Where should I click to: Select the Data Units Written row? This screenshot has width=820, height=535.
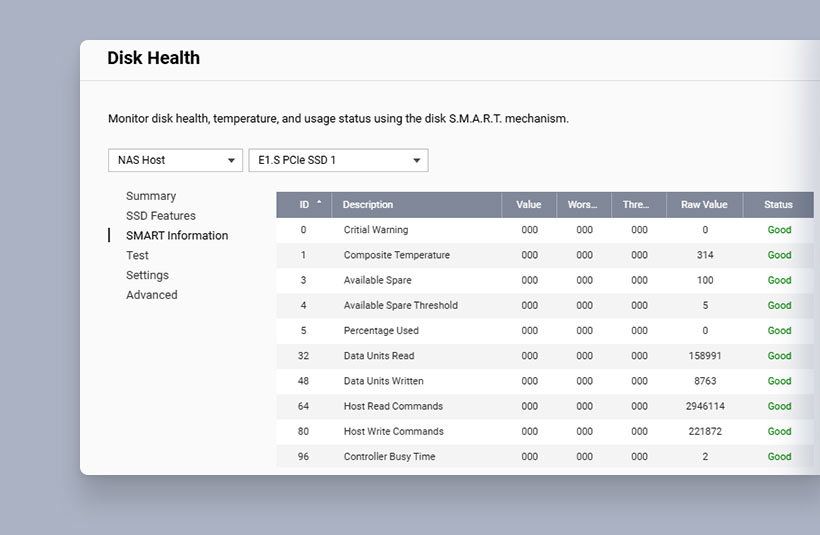coord(384,381)
